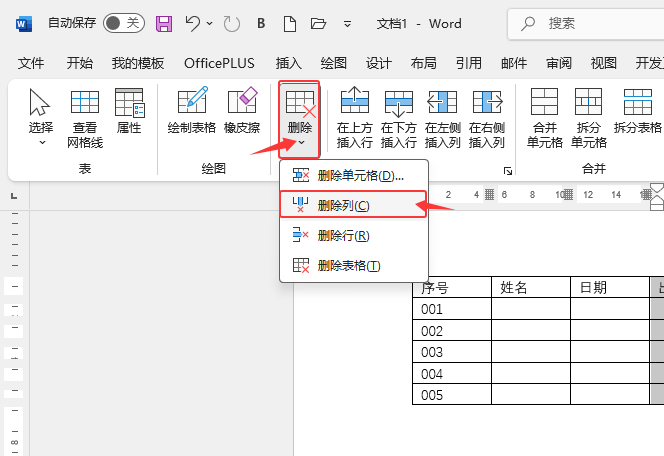The height and width of the screenshot is (456, 664).
Task: Click the table cell containing 005
Action: point(452,395)
